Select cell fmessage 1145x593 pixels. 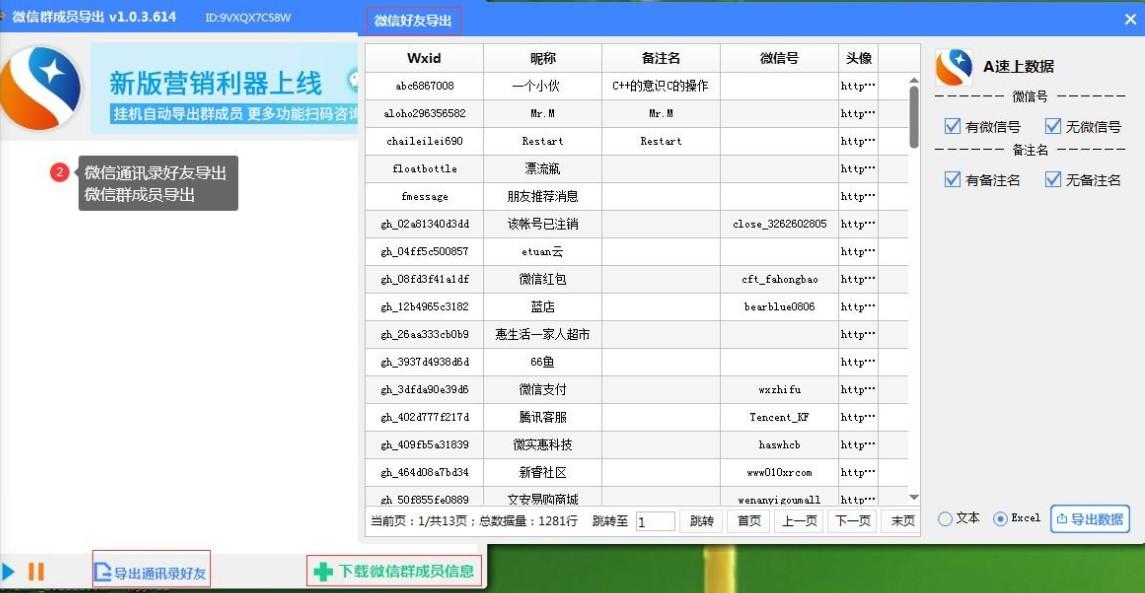click(424, 196)
